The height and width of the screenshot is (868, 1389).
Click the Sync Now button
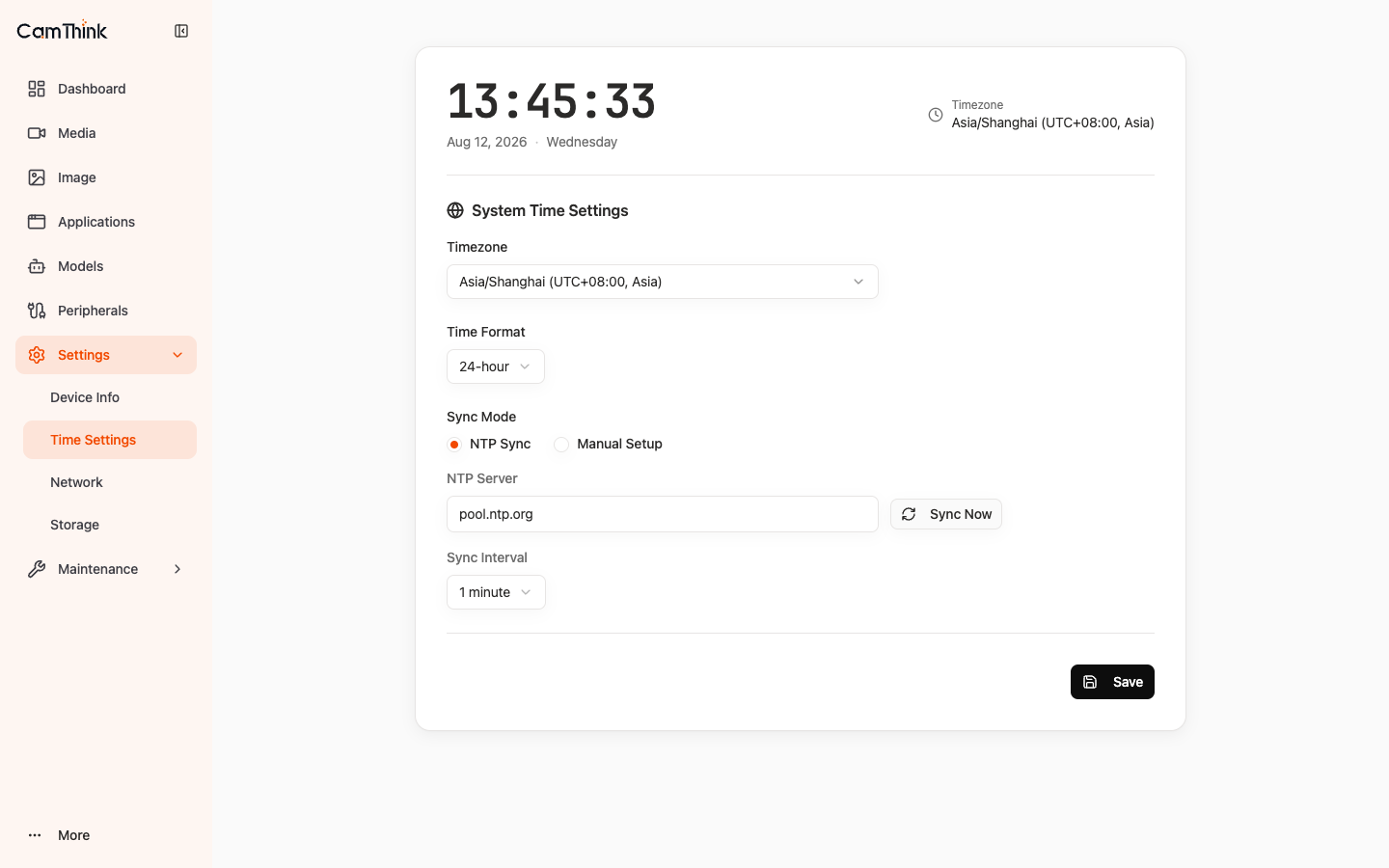946,514
